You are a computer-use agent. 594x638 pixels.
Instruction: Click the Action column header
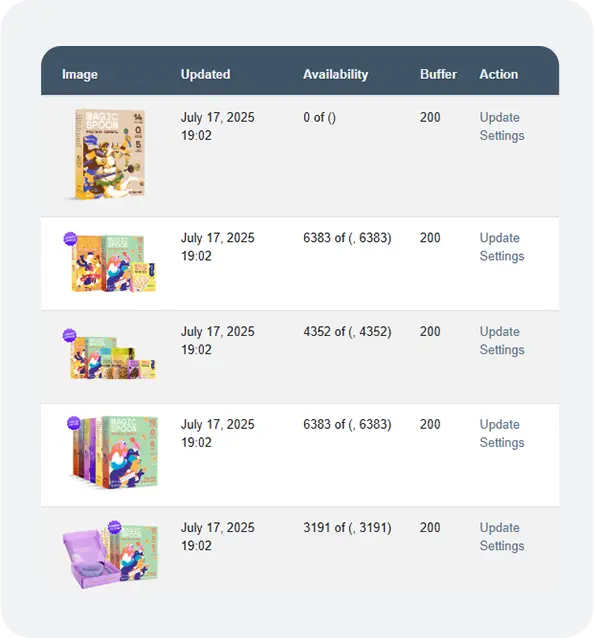pyautogui.click(x=498, y=74)
